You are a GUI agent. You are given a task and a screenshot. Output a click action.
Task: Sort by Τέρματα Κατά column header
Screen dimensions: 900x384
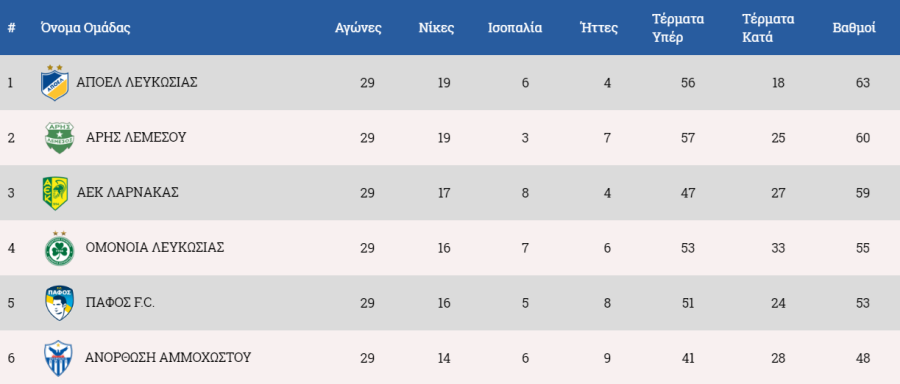[768, 28]
